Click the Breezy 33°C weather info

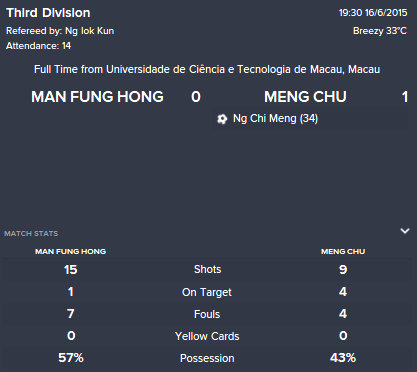(x=380, y=31)
